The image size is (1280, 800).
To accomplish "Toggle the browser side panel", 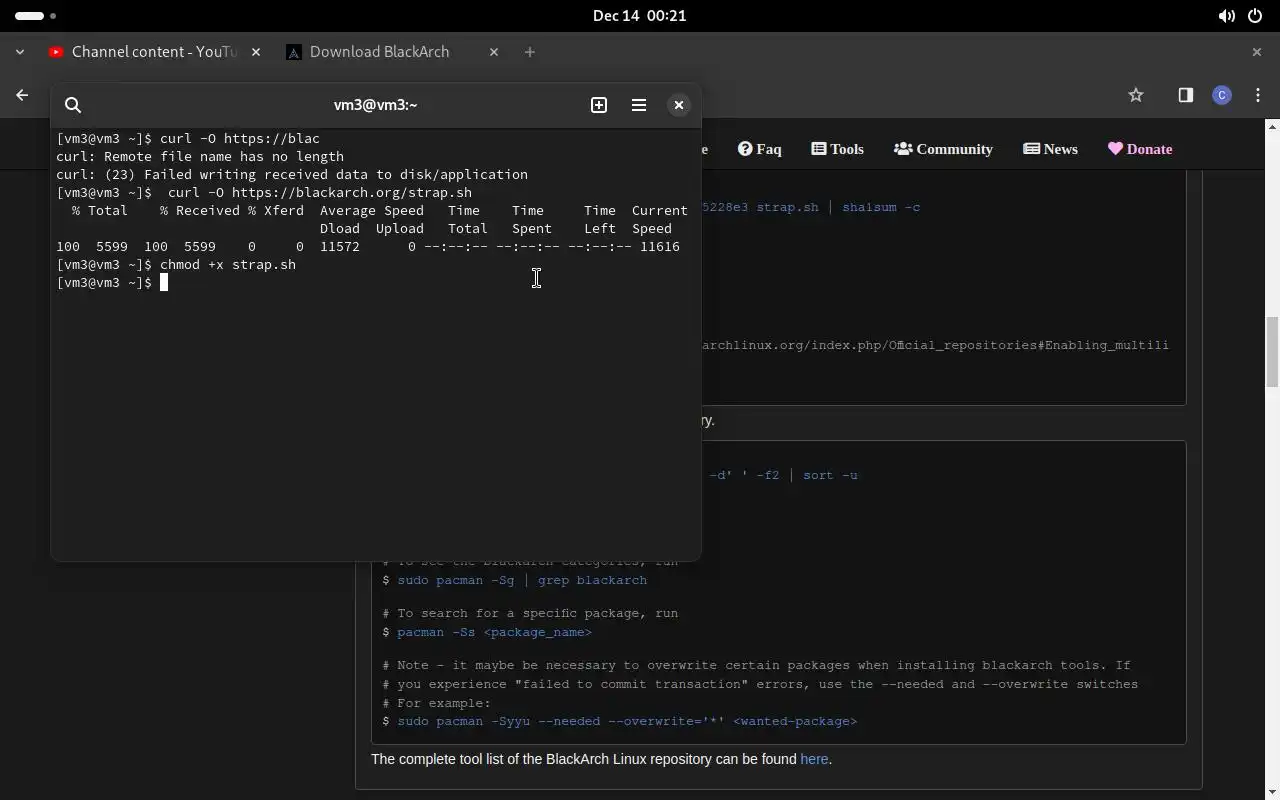I will point(1185,95).
